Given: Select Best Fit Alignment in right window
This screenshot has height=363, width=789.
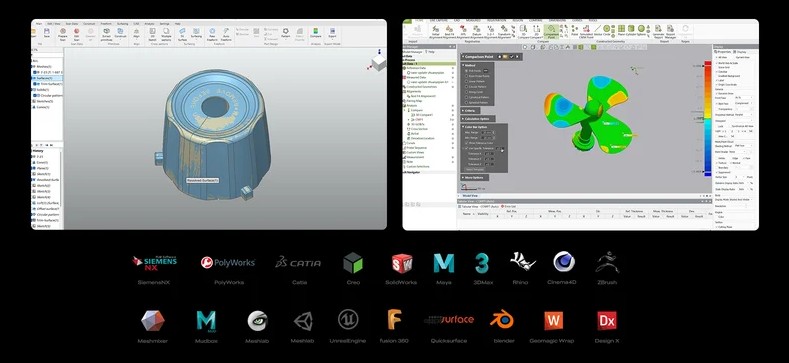Looking at the screenshot, I should point(449,32).
